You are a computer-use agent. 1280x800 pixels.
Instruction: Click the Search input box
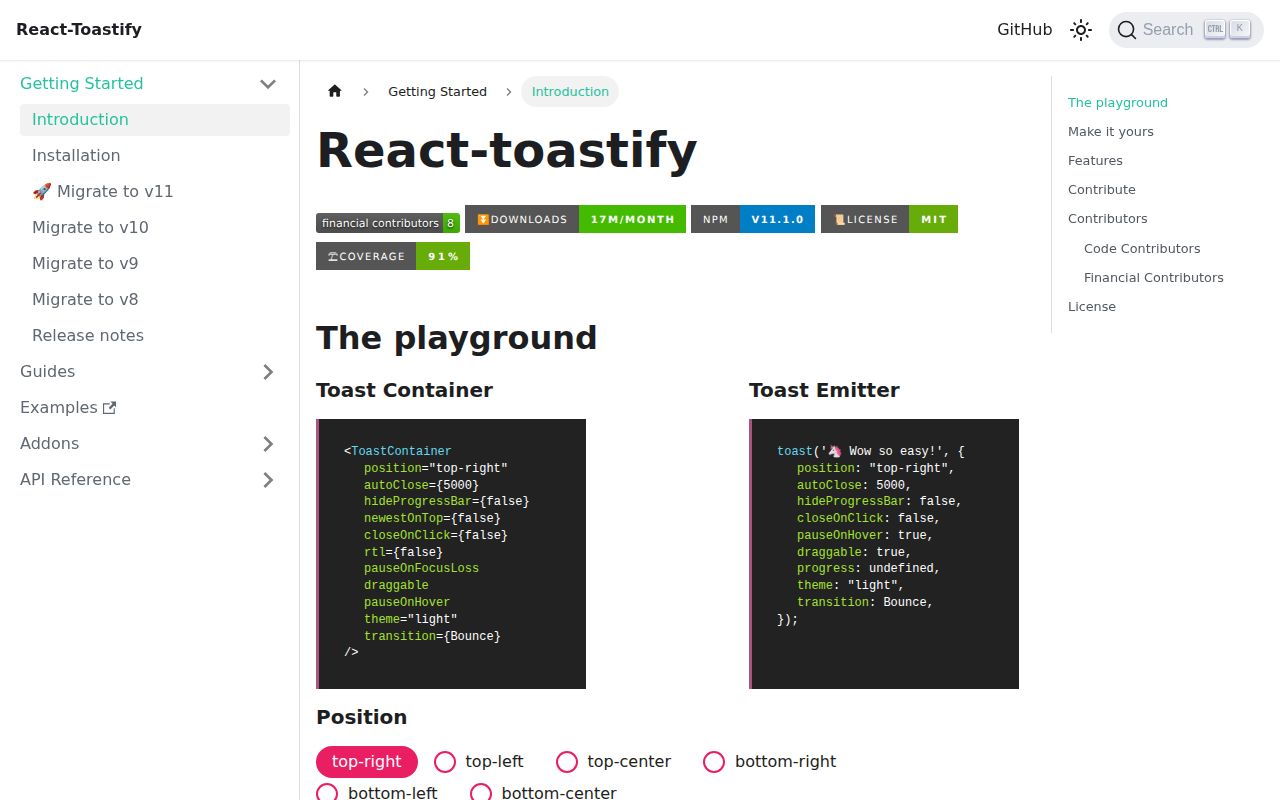[x=1186, y=30]
